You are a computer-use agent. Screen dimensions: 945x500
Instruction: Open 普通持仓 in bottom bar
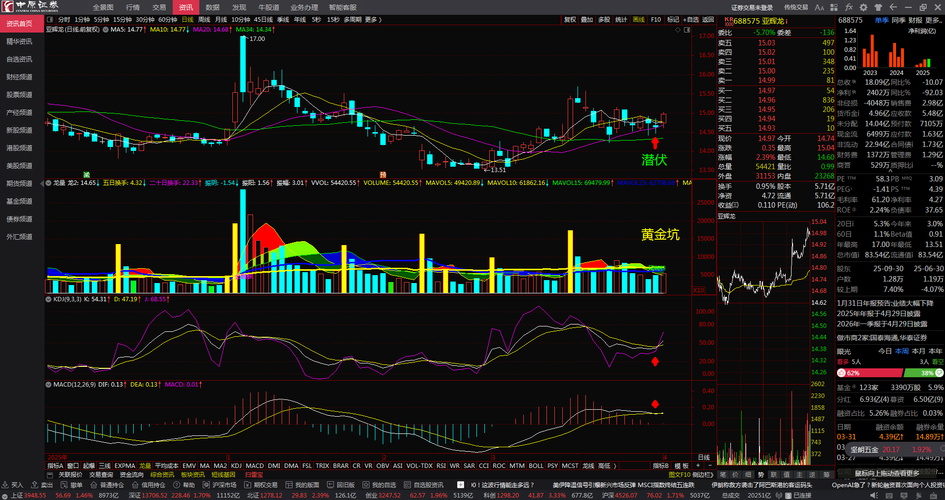pos(108,484)
